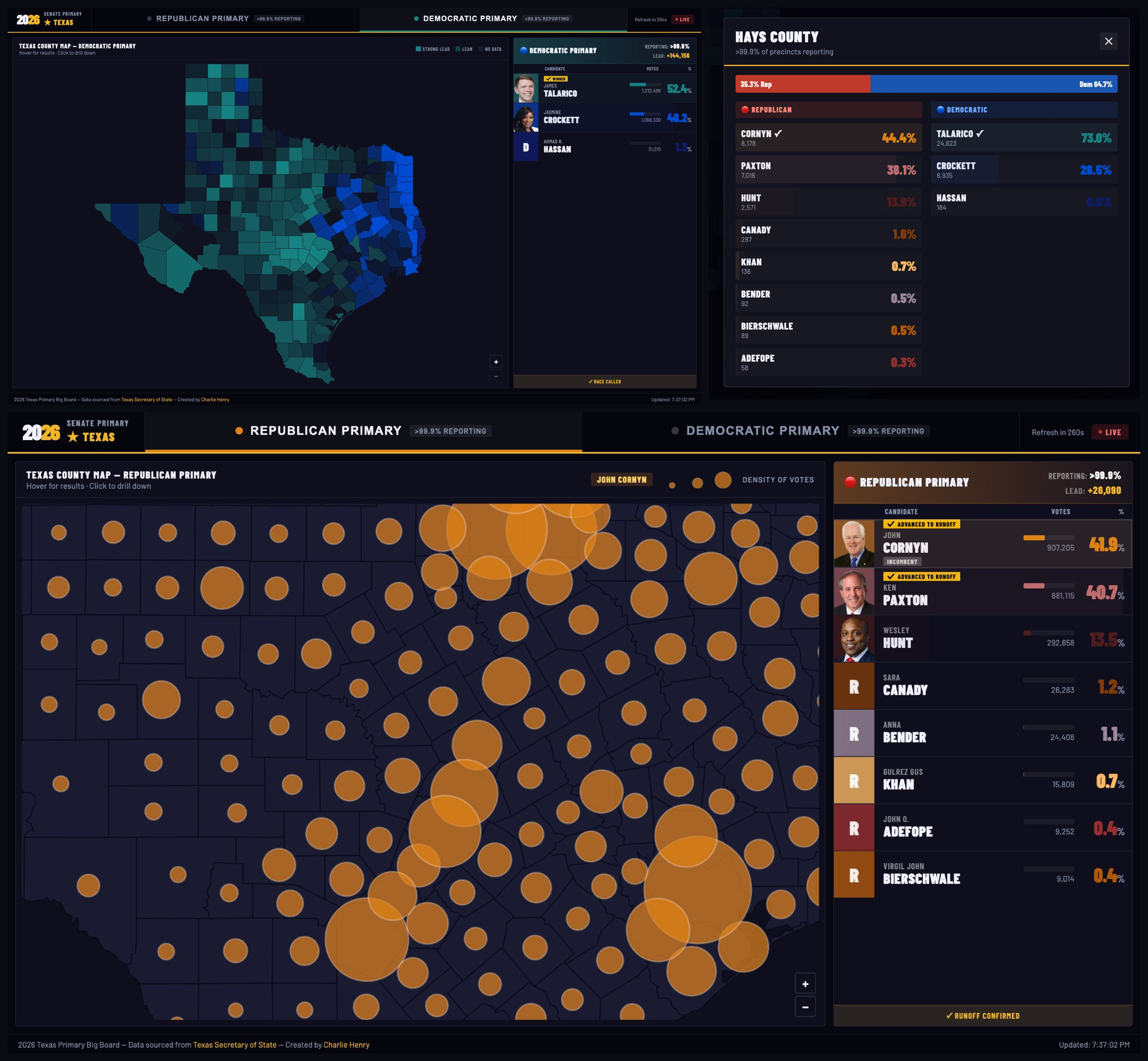Click the John Cornyn map filter badge
1148x1061 pixels.
[x=621, y=479]
